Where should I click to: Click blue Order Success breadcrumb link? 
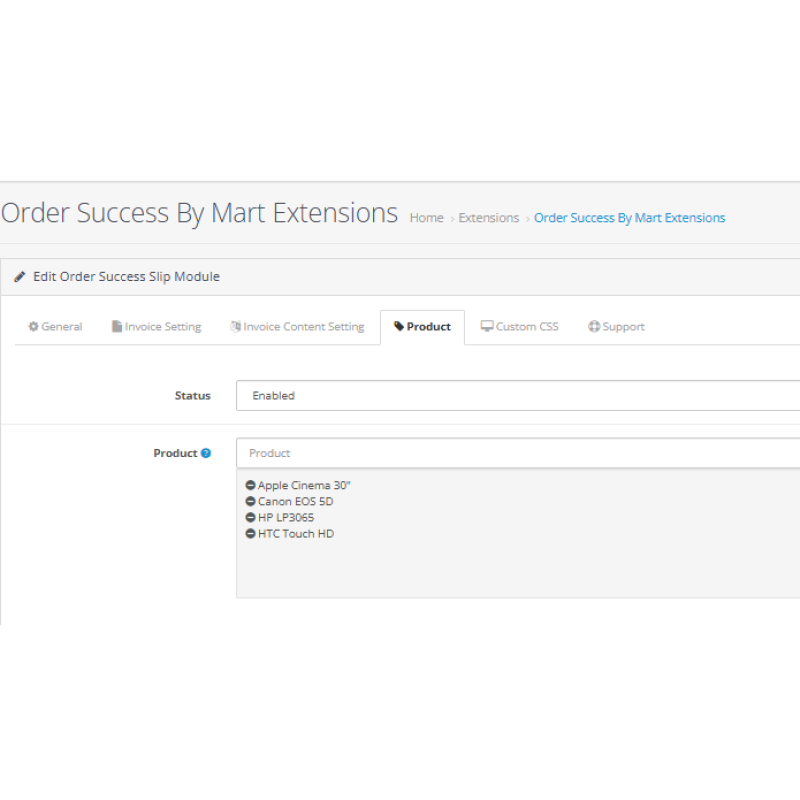[629, 218]
